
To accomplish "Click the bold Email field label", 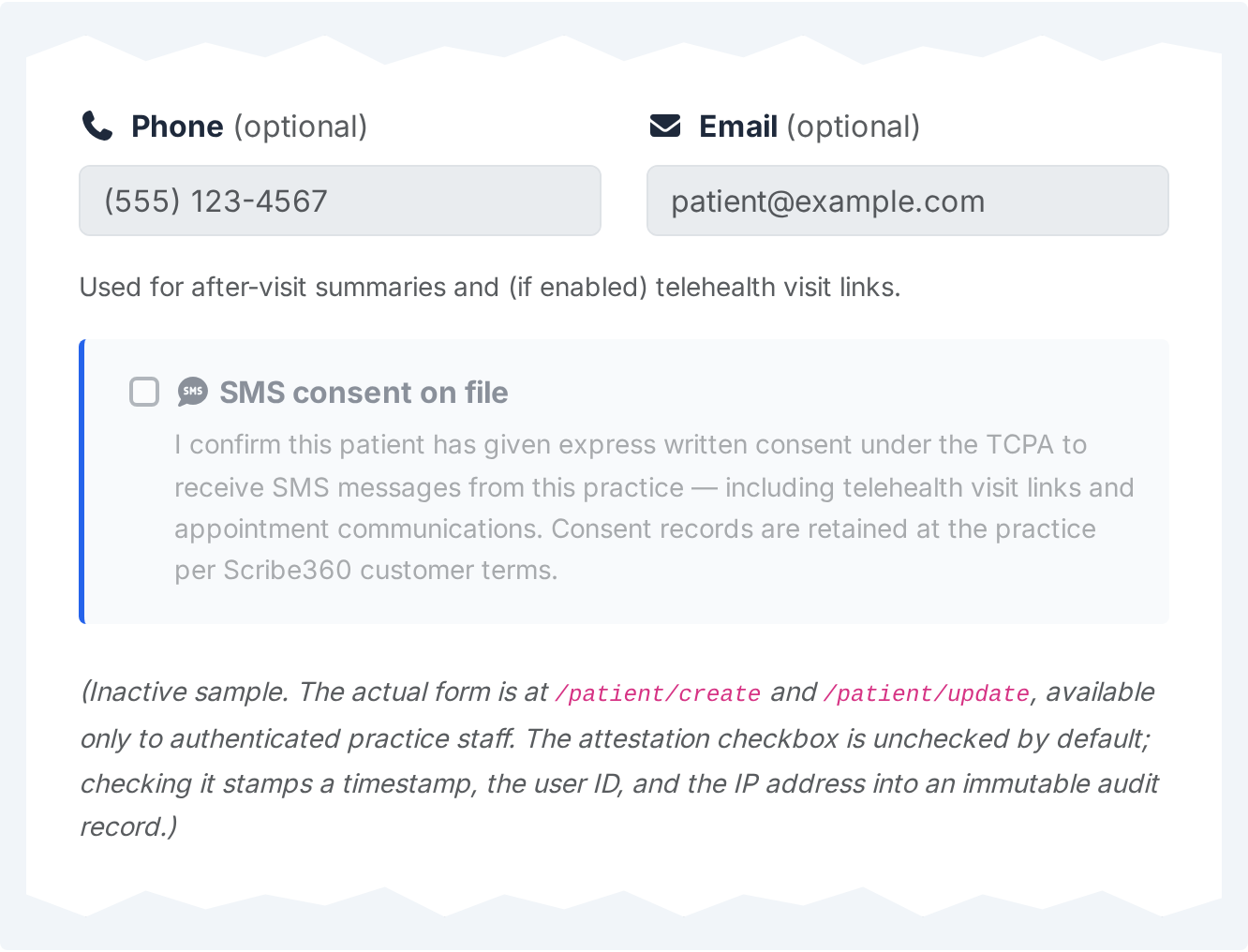I will click(738, 126).
